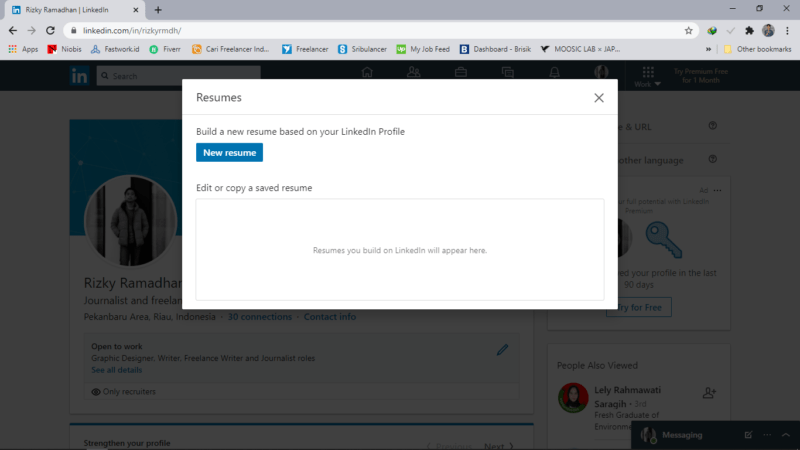800x450 pixels.
Task: Close the Rizky Ramadhan LinkedIn tab
Action: (136, 10)
